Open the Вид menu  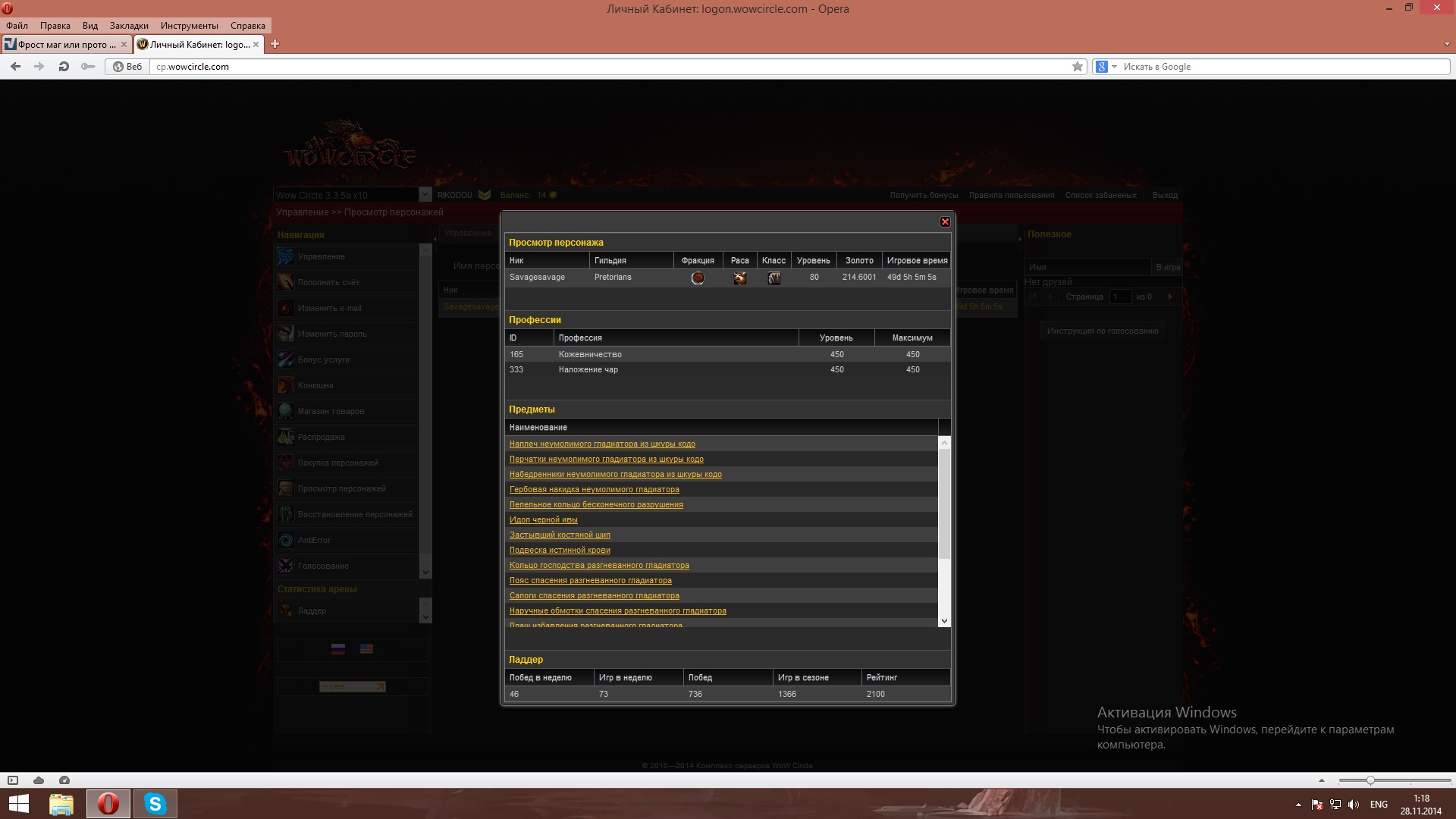coord(90,26)
